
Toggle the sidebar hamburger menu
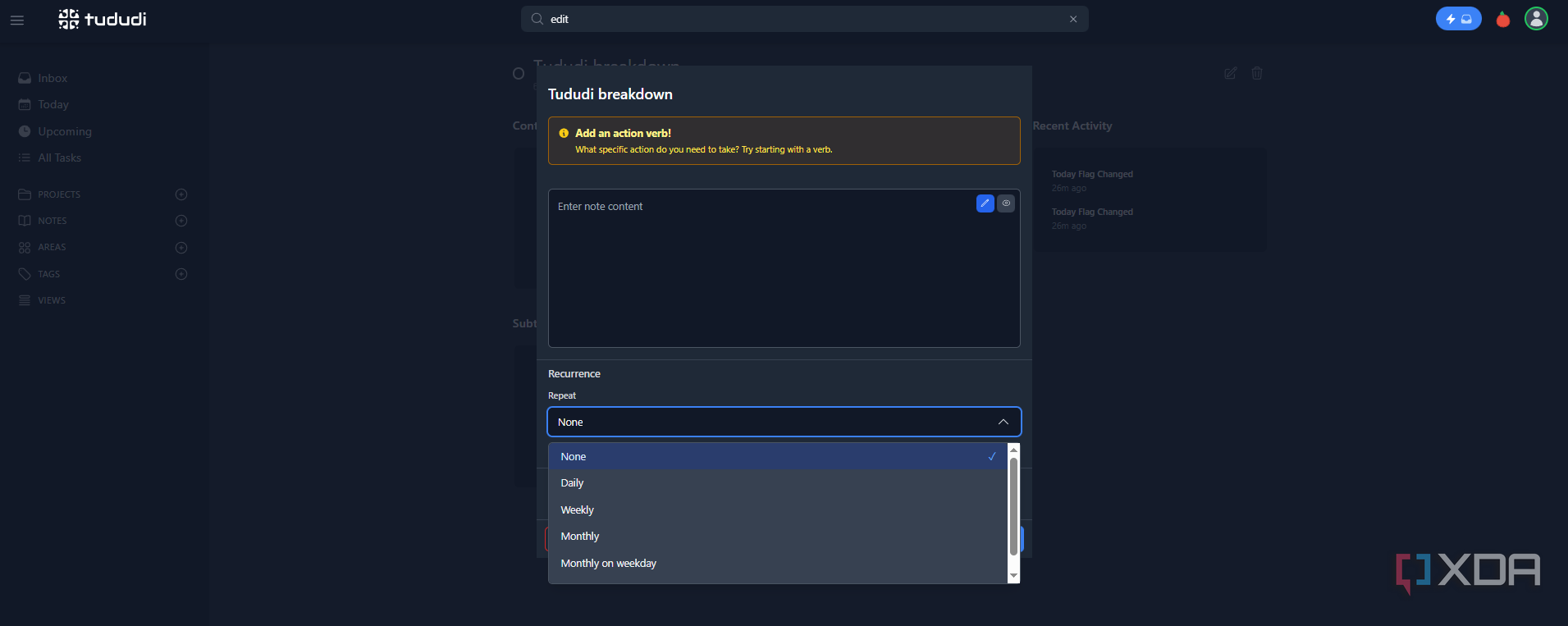[x=17, y=20]
